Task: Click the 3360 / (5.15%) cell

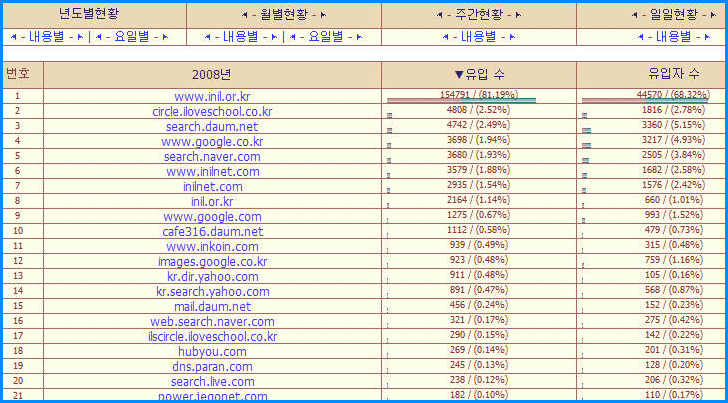Action: tap(674, 124)
